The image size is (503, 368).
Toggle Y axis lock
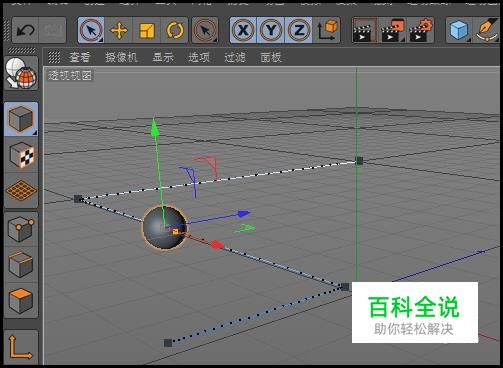coord(271,30)
